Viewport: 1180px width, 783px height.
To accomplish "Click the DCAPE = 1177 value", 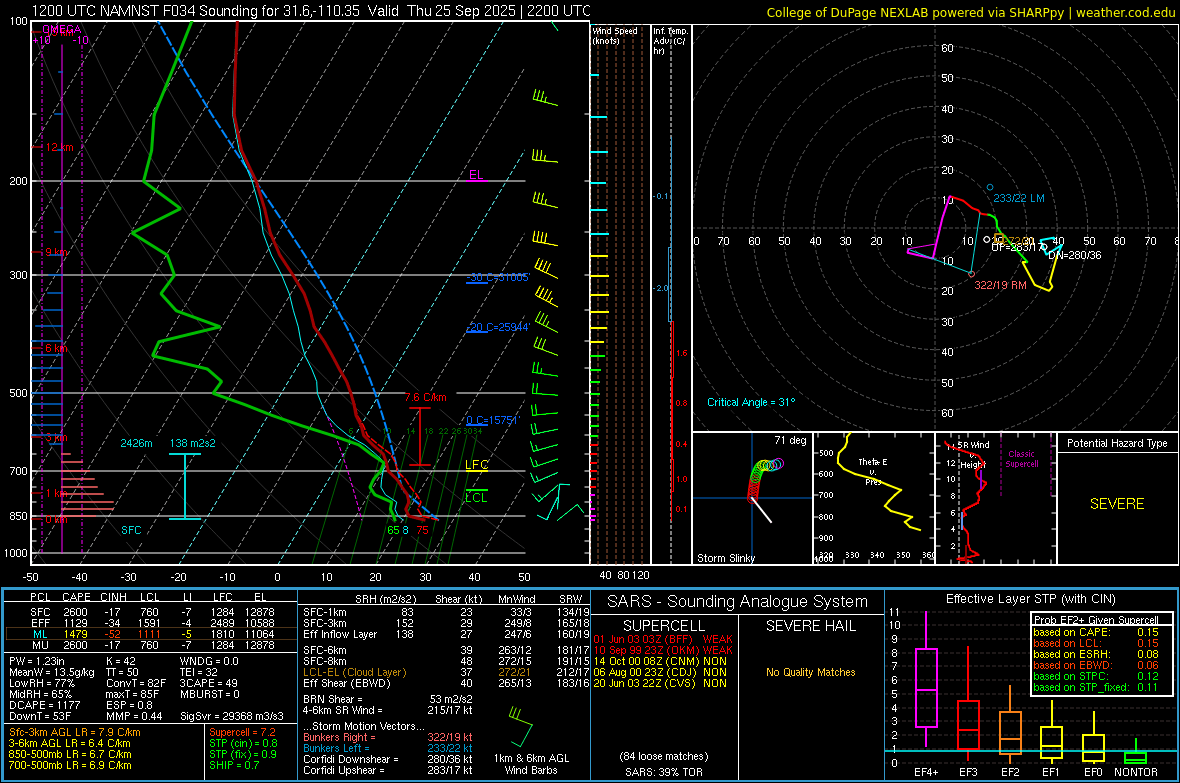I will [x=44, y=705].
